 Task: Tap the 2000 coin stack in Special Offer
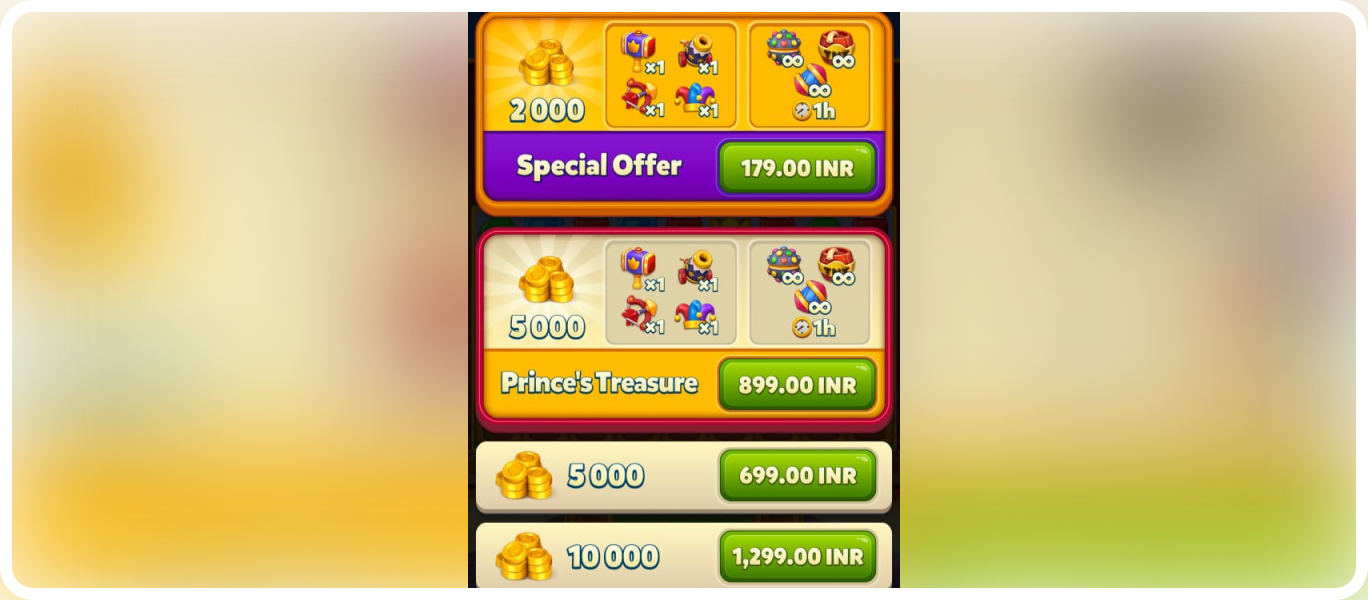(546, 62)
